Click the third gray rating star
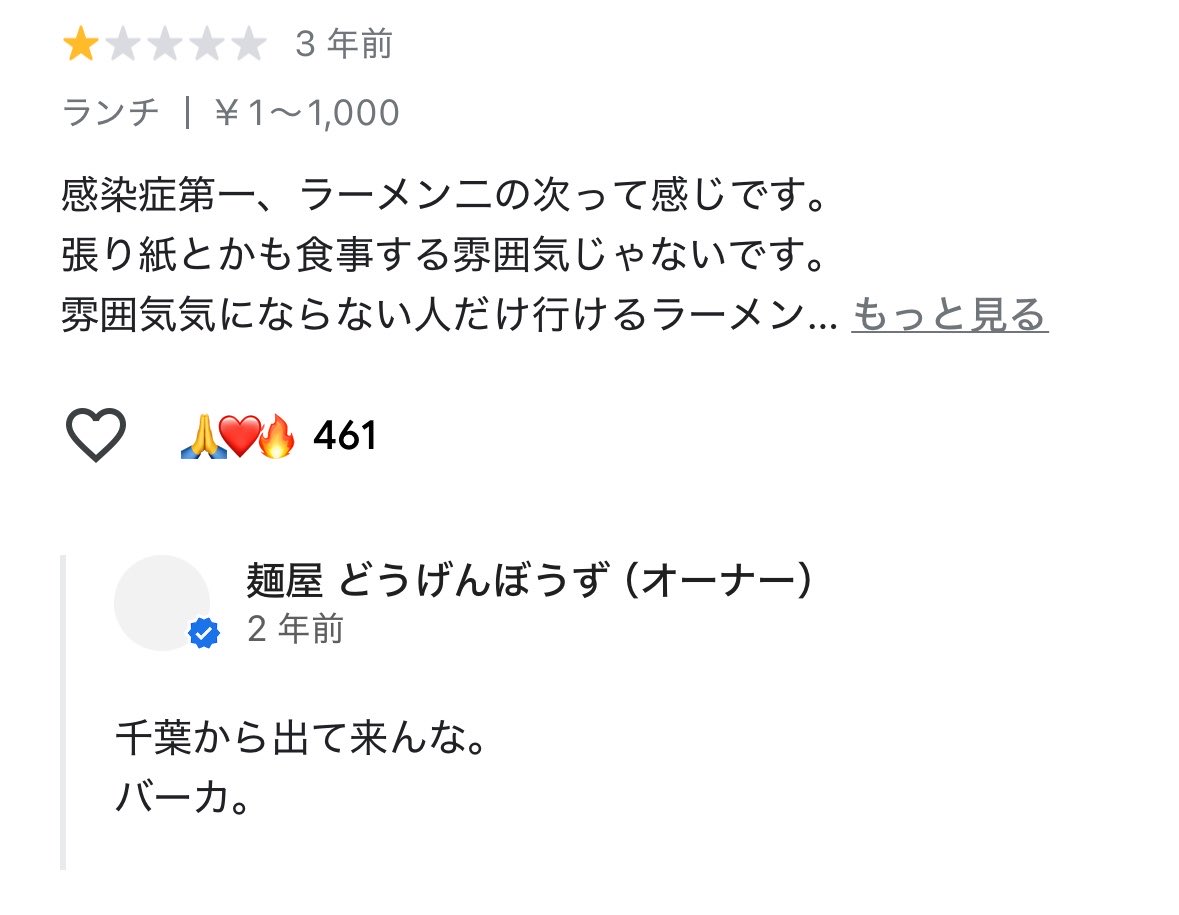 pos(165,44)
